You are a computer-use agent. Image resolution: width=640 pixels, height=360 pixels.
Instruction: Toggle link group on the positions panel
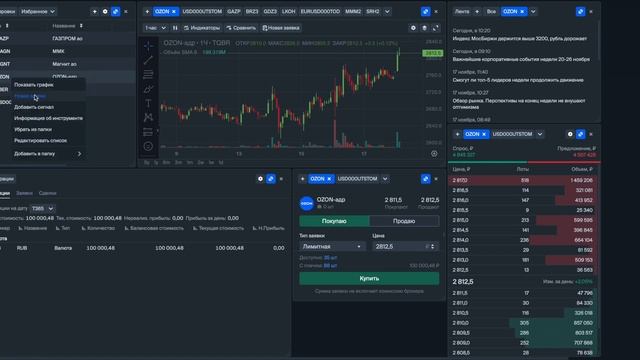tap(271, 179)
